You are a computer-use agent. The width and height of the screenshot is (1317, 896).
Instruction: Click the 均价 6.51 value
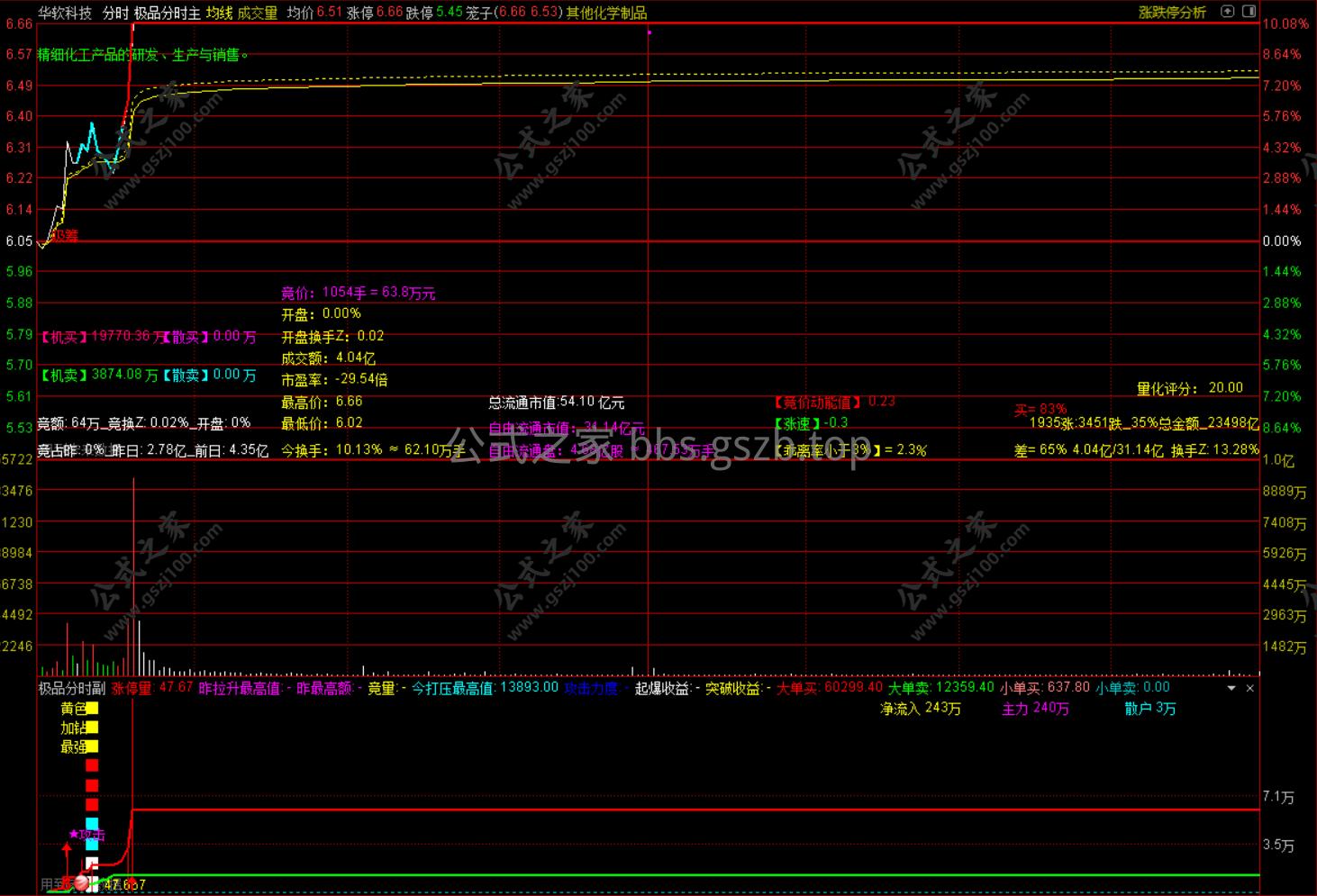pos(314,13)
